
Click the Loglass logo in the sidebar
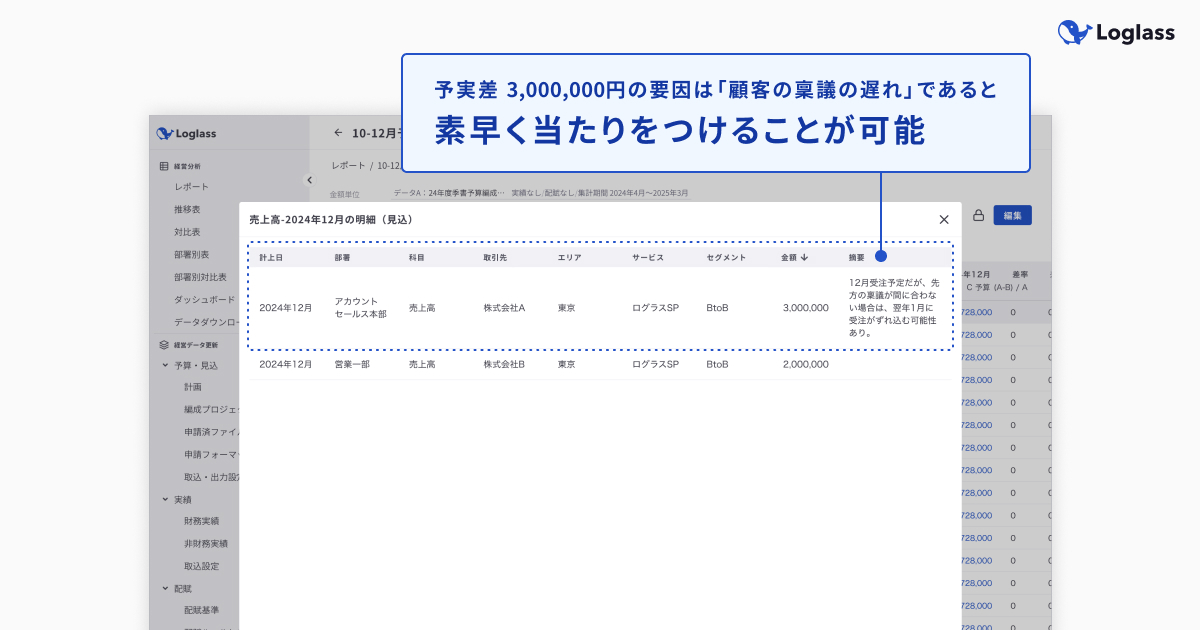(x=187, y=133)
